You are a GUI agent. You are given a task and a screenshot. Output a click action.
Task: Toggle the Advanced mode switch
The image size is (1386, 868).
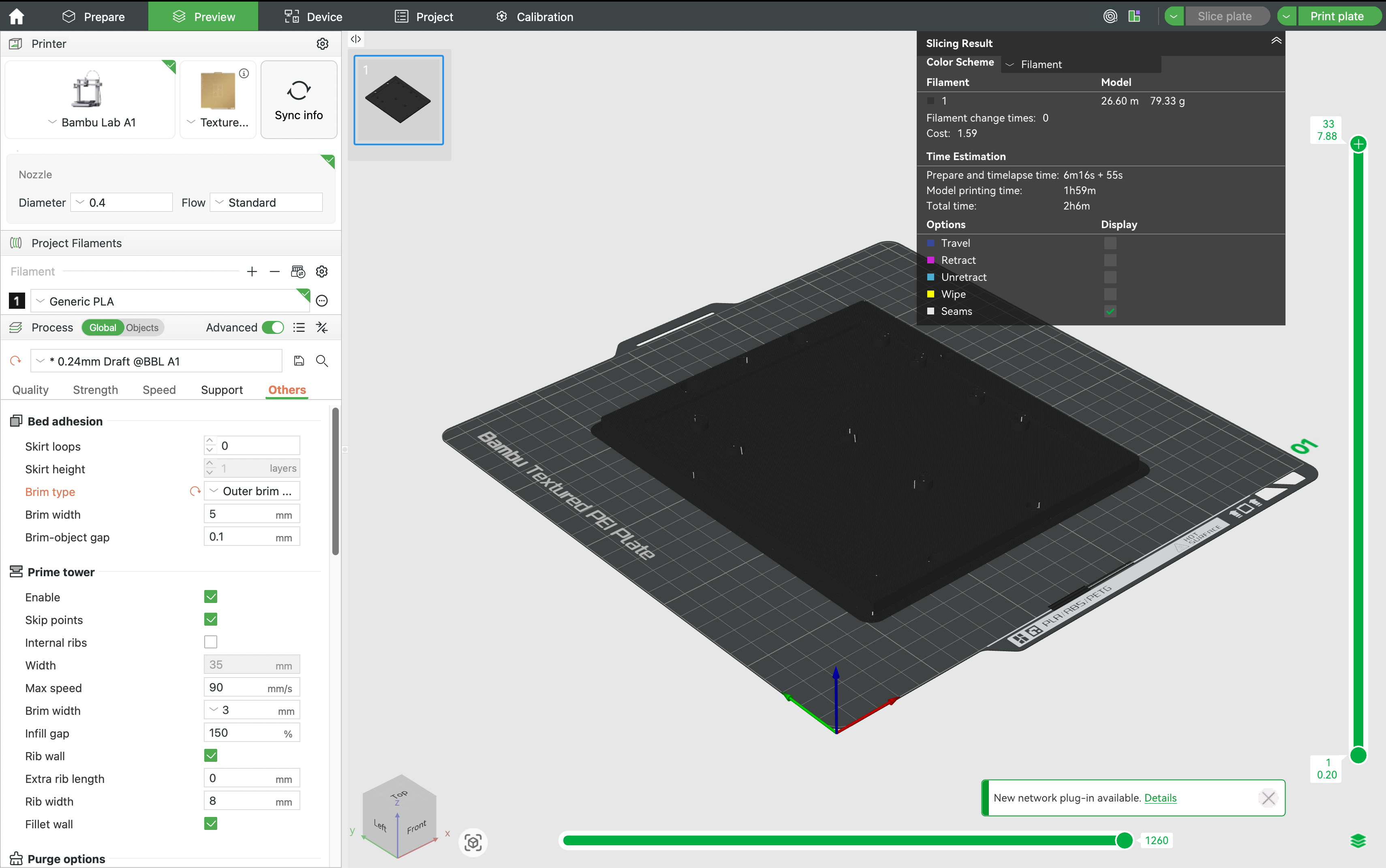(273, 327)
